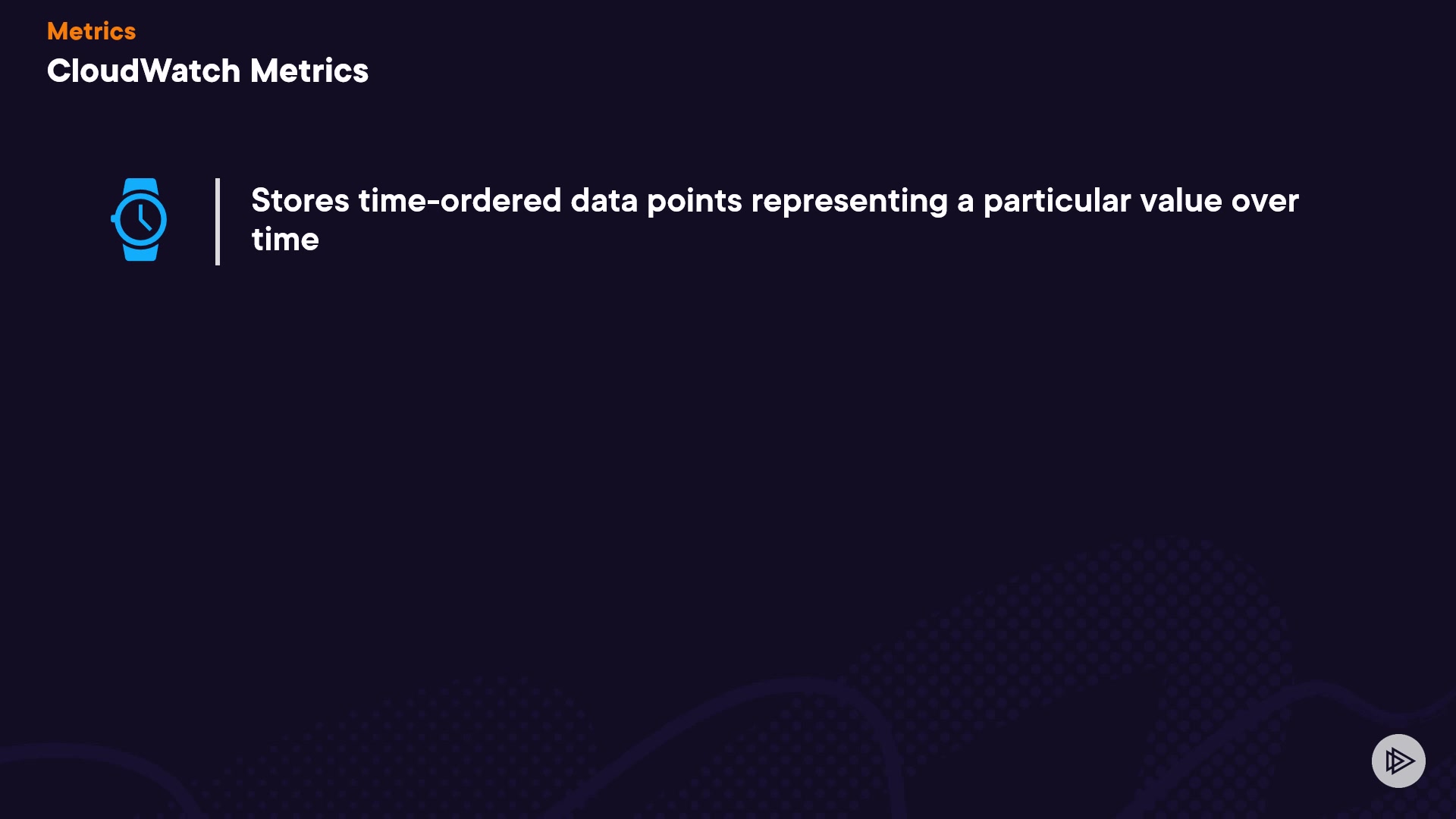Click the Pluralsight play logo
The width and height of the screenshot is (1456, 819).
[1398, 761]
